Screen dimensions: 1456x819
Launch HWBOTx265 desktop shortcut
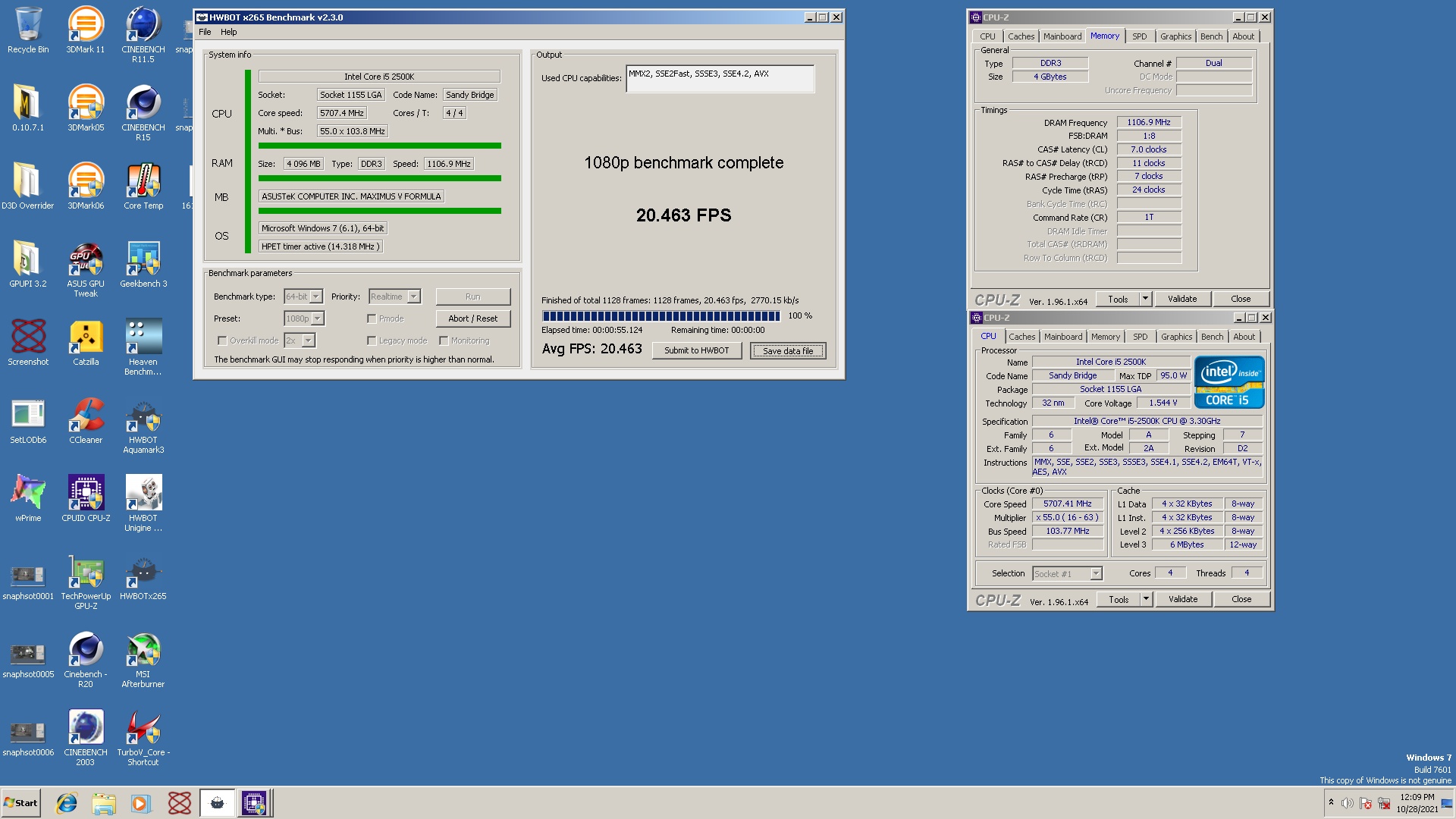tap(143, 576)
